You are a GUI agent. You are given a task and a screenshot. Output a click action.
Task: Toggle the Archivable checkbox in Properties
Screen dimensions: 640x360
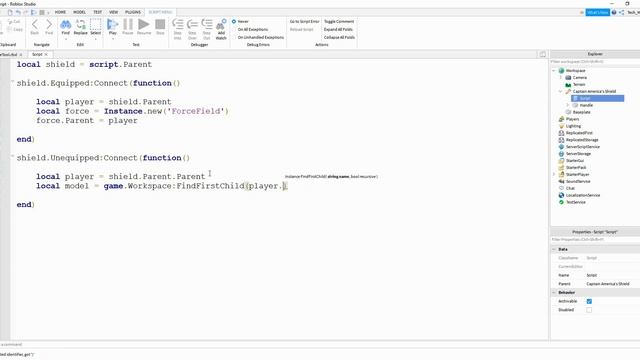pos(589,301)
